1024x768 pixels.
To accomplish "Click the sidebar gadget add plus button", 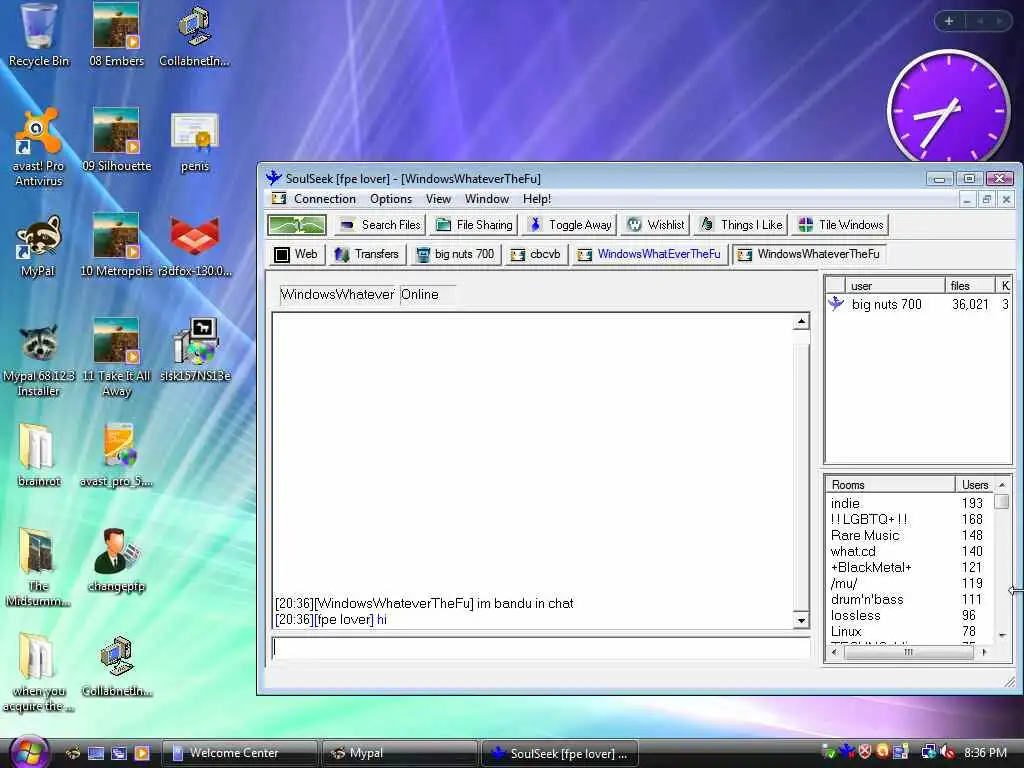I will click(x=949, y=21).
